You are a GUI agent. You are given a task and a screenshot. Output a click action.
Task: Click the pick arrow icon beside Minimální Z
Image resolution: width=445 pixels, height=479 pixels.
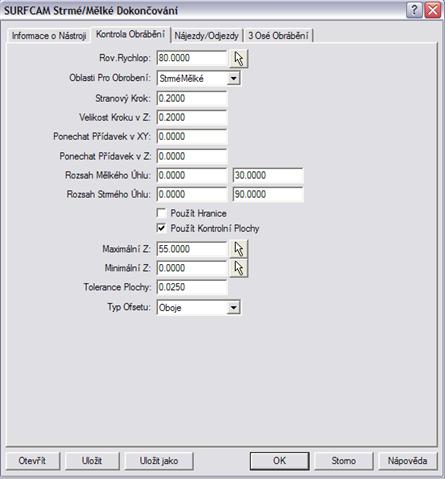click(239, 268)
